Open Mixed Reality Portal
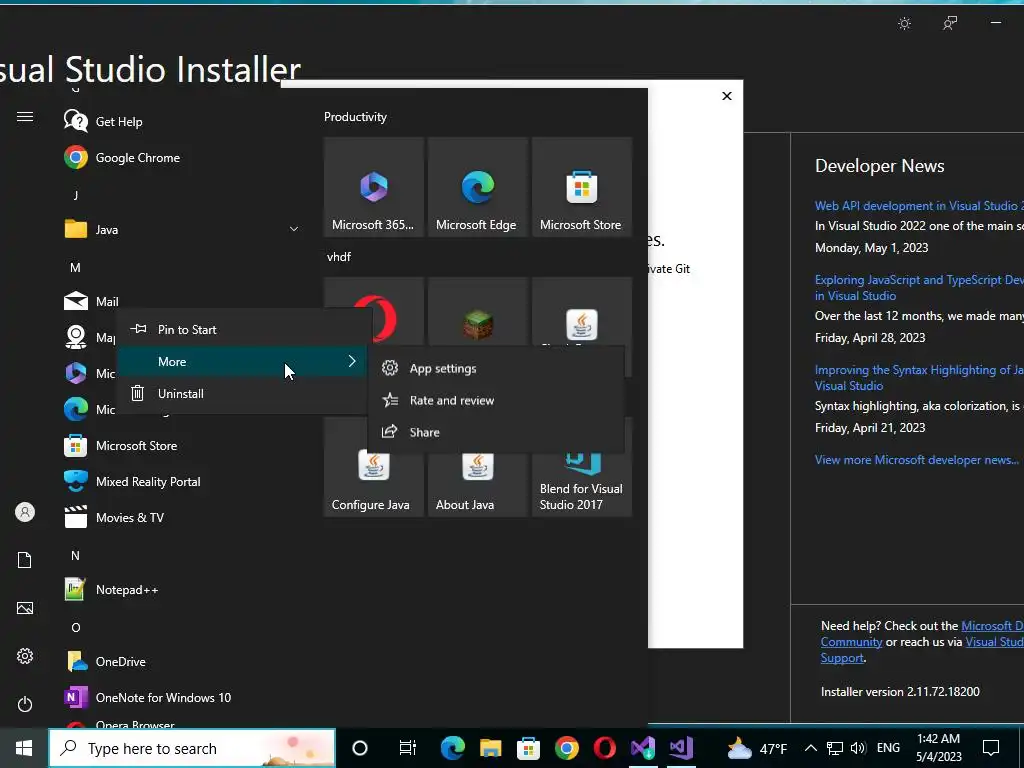Screen dimensions: 1024x768 click(148, 481)
